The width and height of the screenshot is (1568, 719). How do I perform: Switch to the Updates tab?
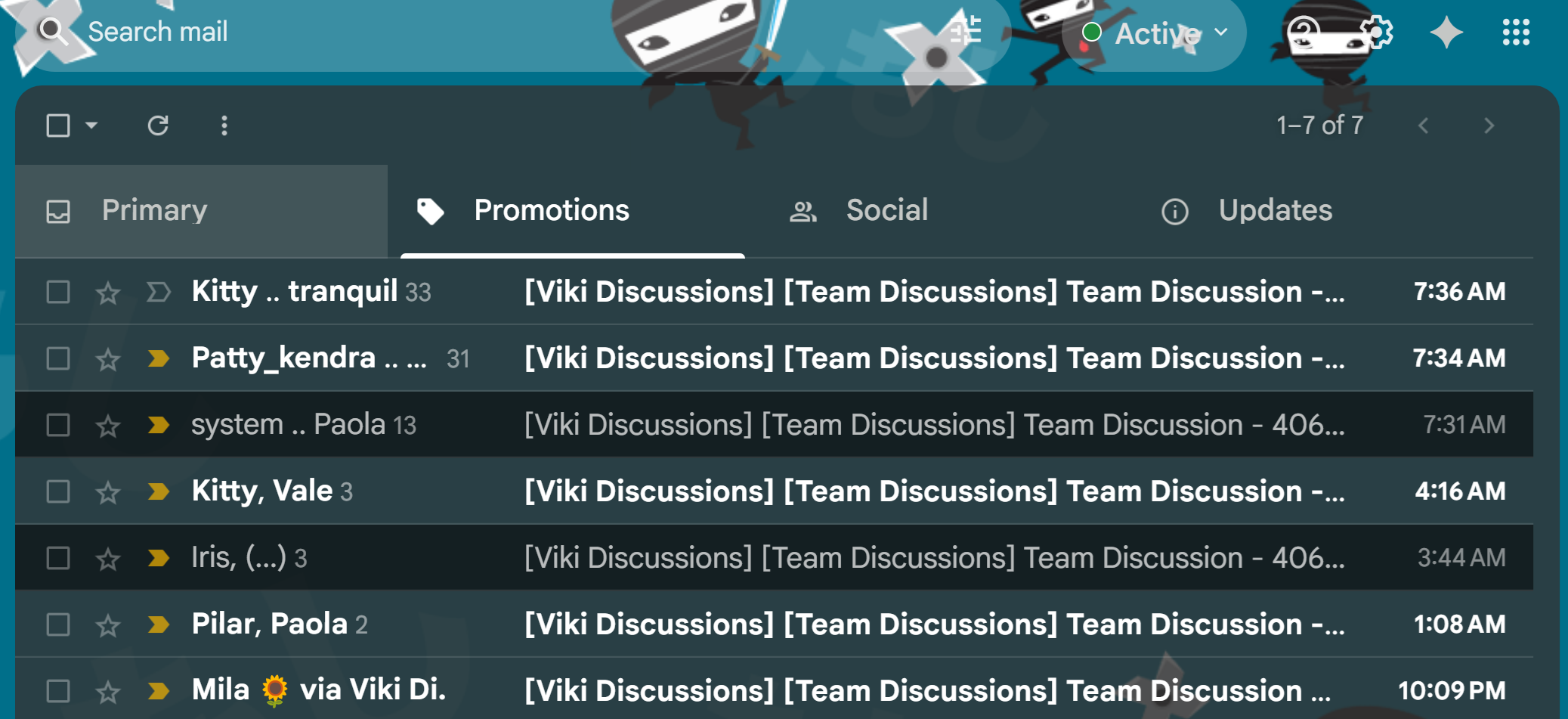[1247, 210]
